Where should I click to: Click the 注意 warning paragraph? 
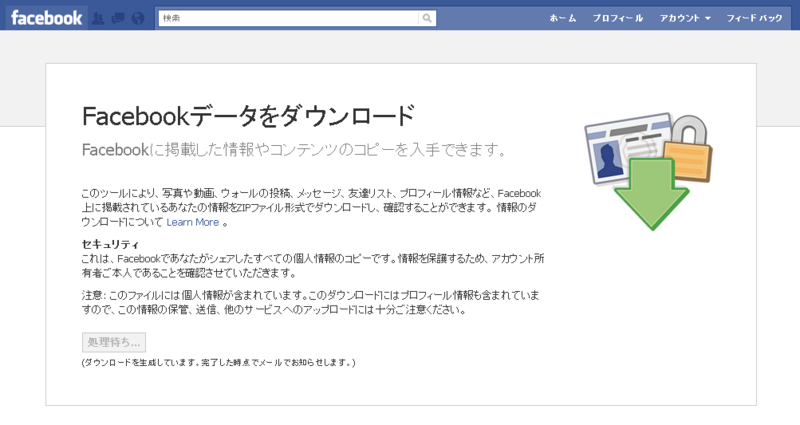point(310,303)
